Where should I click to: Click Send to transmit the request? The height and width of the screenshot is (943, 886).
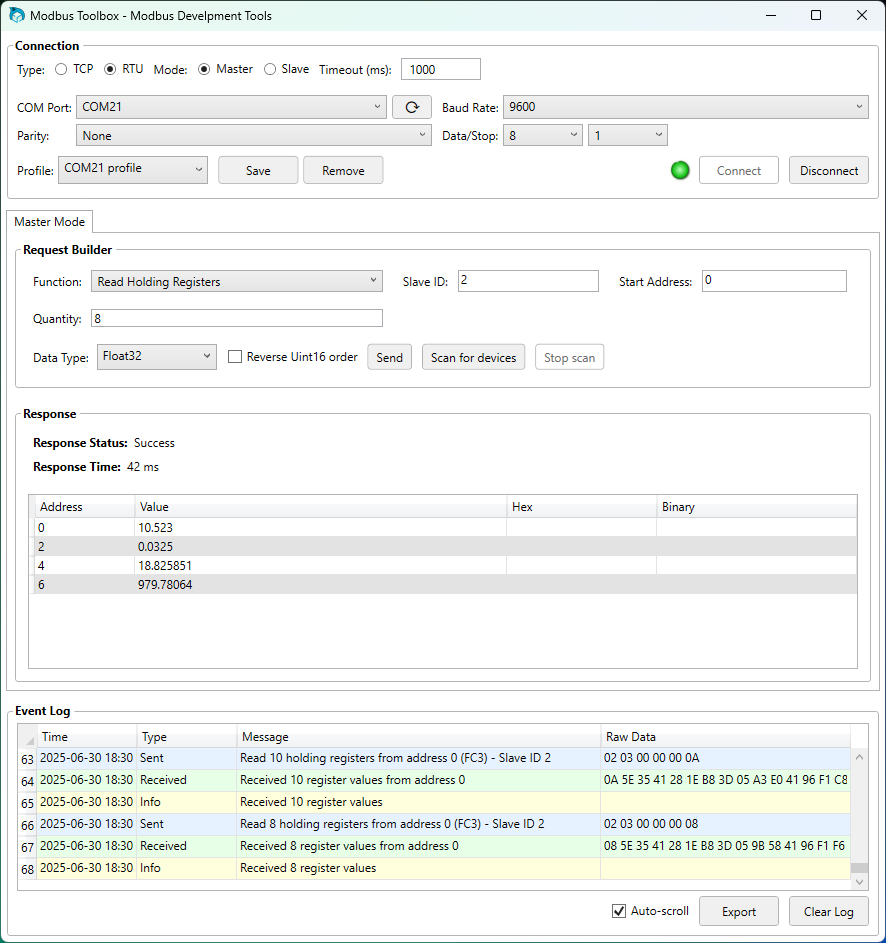point(389,356)
